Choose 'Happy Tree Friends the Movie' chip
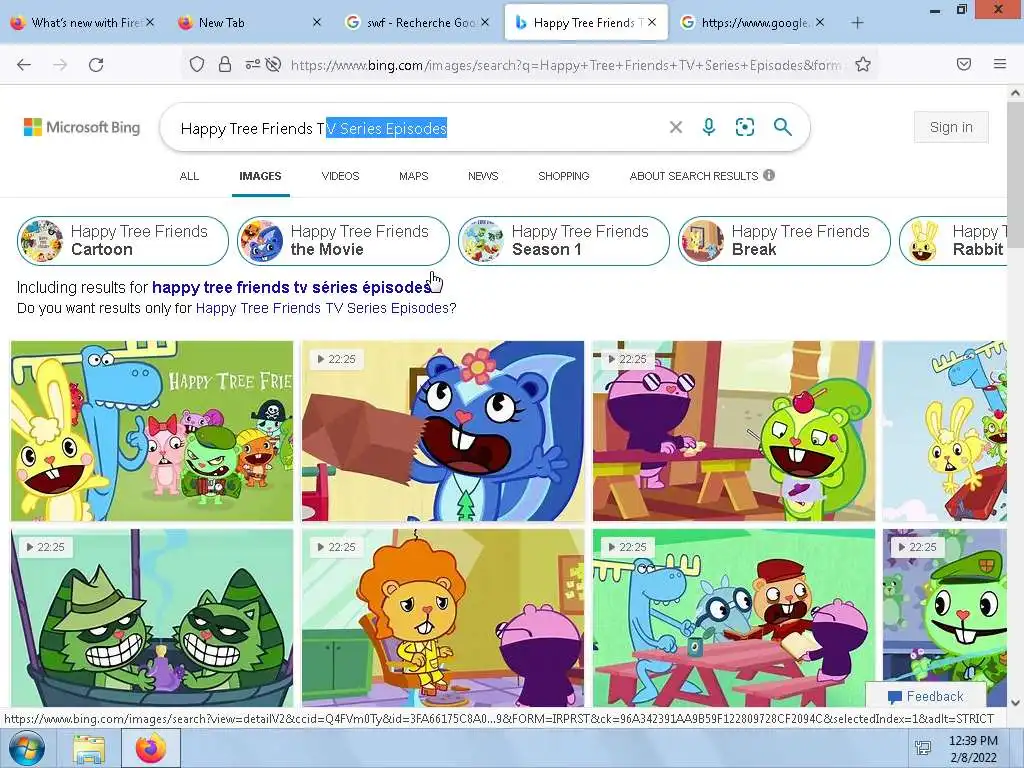 [x=344, y=240]
